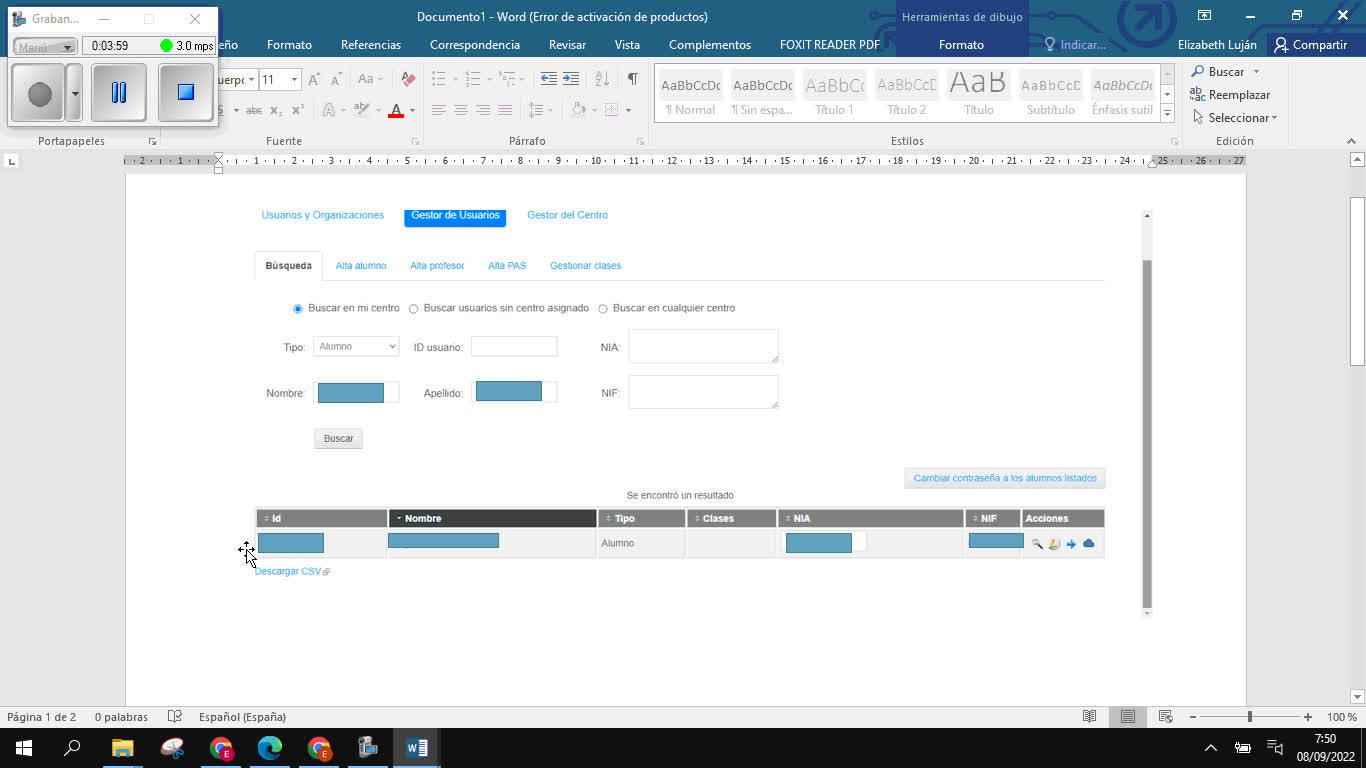The height and width of the screenshot is (768, 1366).
Task: Switch to the Revisar tab
Action: [567, 45]
